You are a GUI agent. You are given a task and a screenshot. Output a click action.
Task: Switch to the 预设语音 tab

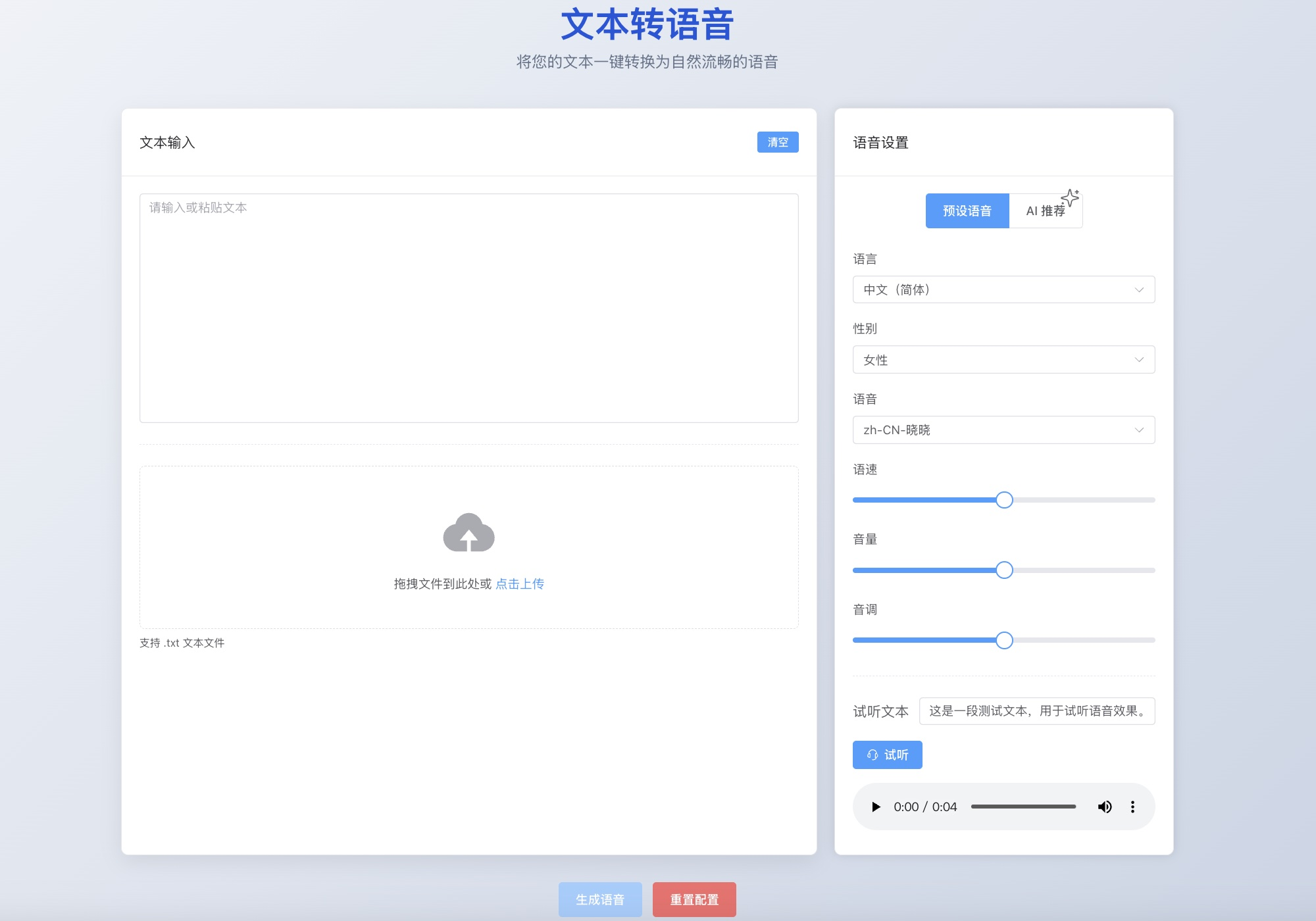point(967,211)
